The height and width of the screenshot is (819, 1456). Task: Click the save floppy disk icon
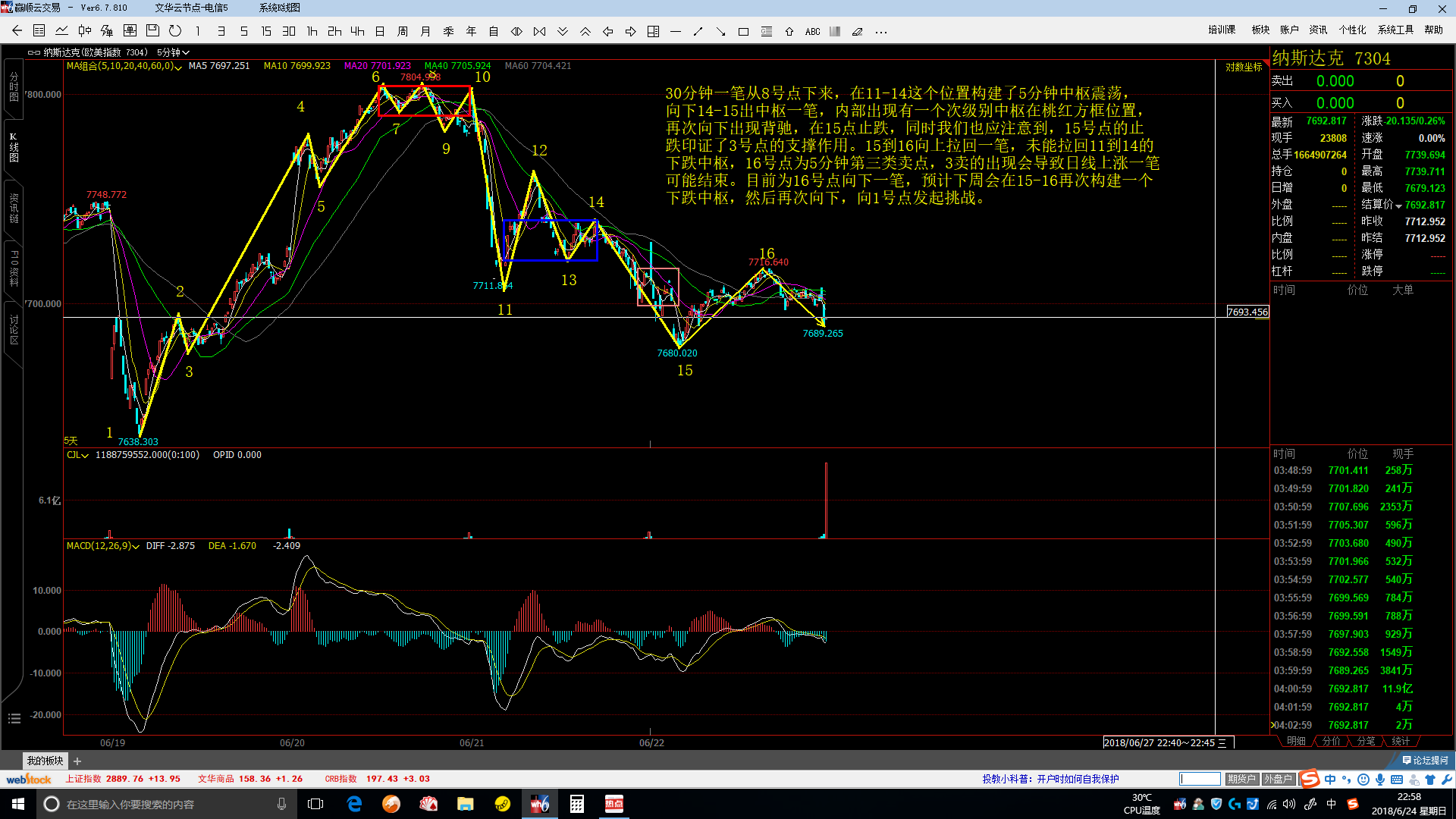152,31
